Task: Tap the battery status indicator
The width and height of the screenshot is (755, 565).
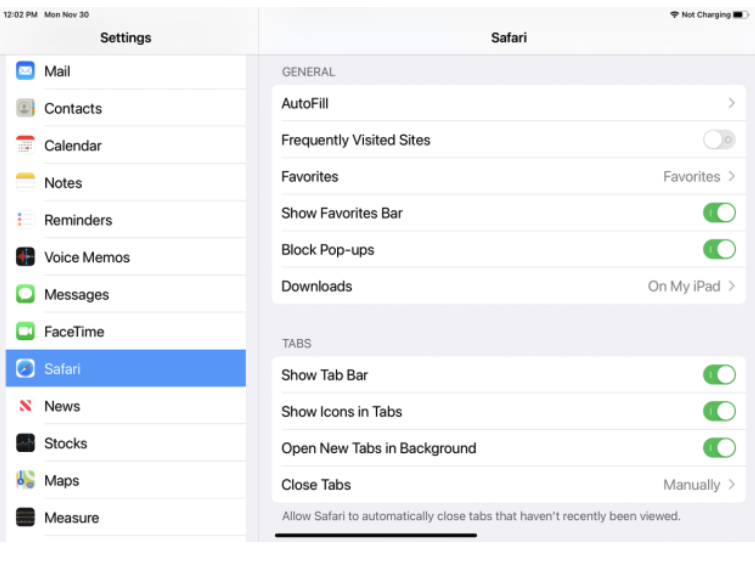Action: [741, 15]
